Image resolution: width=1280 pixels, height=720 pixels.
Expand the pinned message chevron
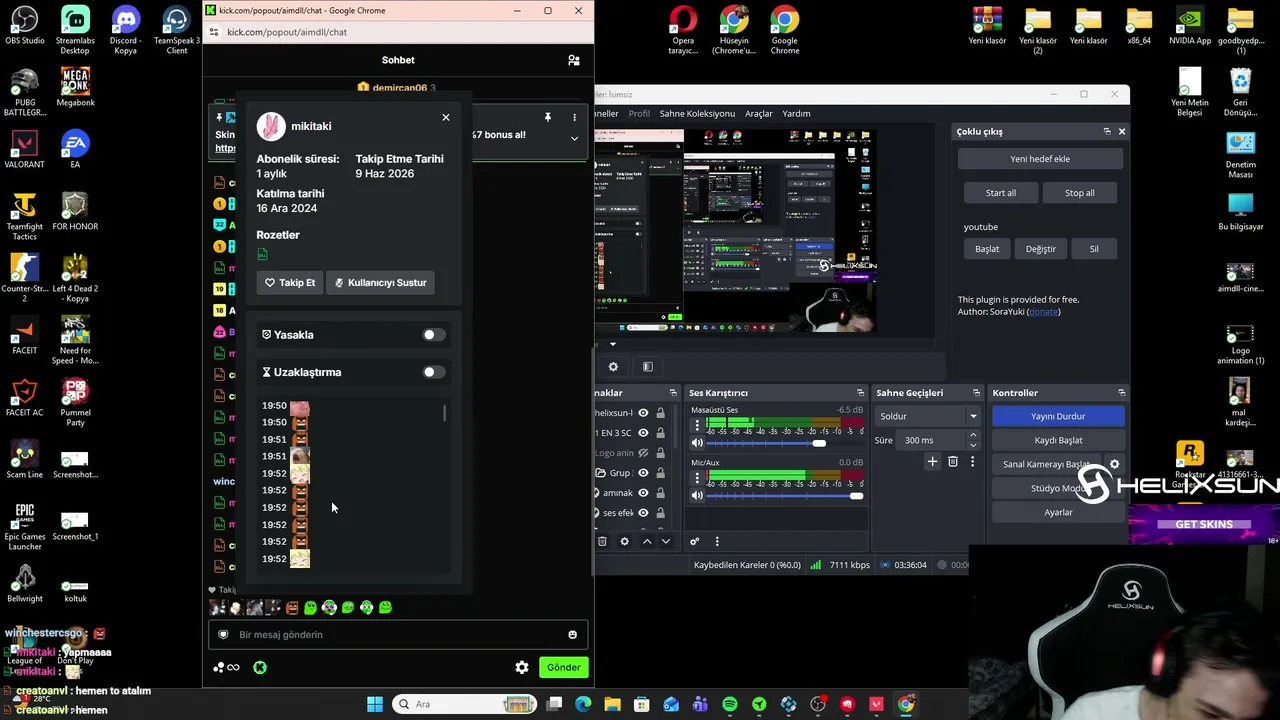tap(574, 139)
